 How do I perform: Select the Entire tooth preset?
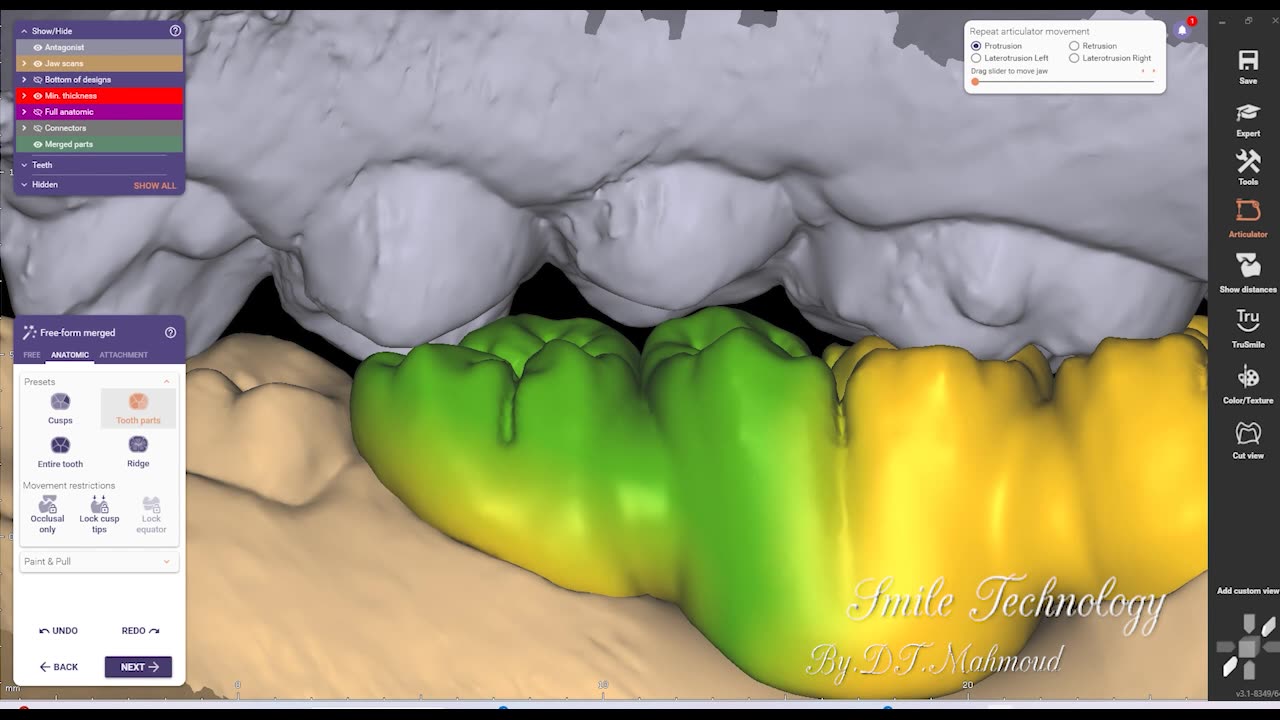[x=60, y=452]
